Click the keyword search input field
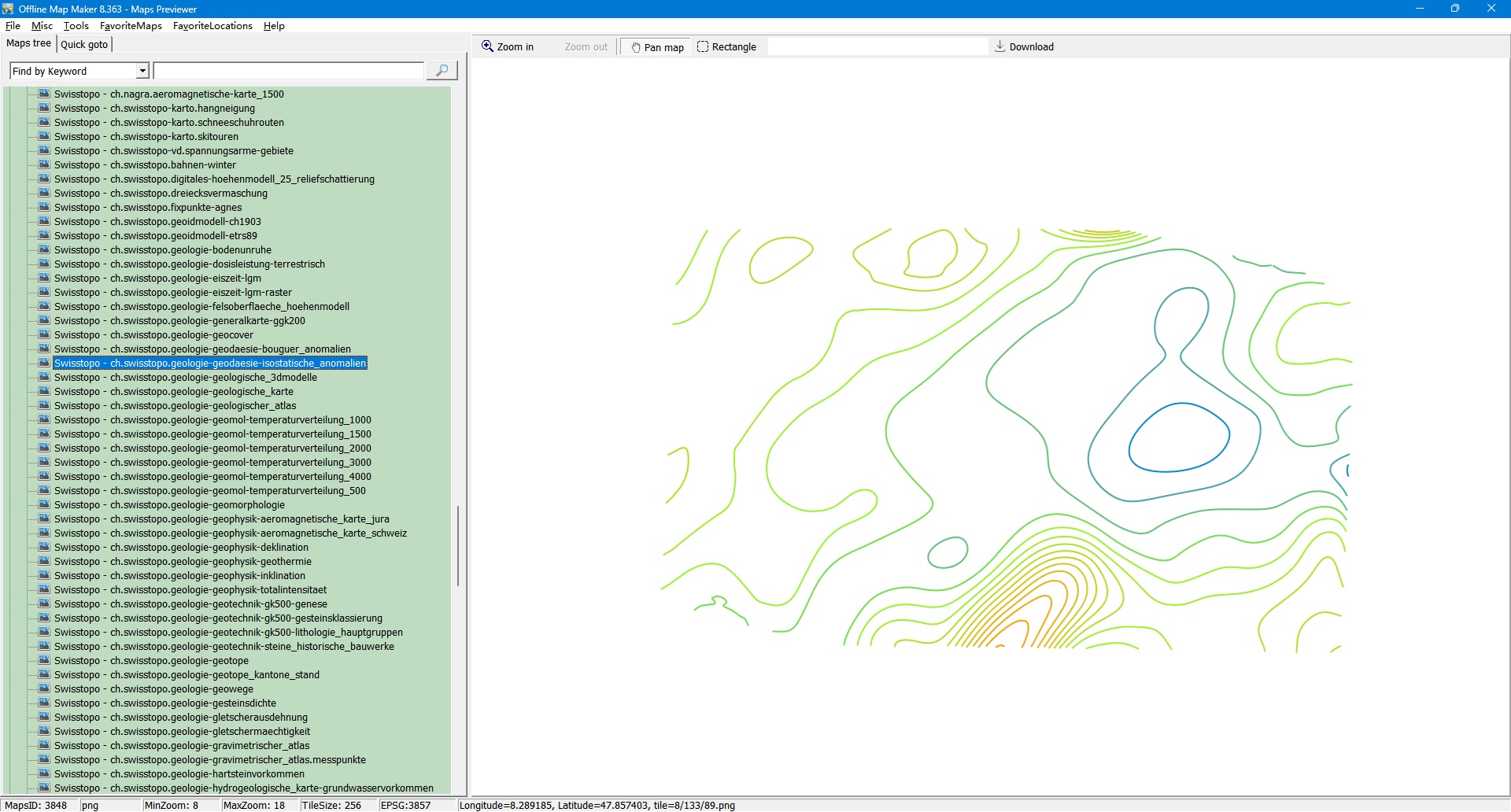 (x=288, y=71)
